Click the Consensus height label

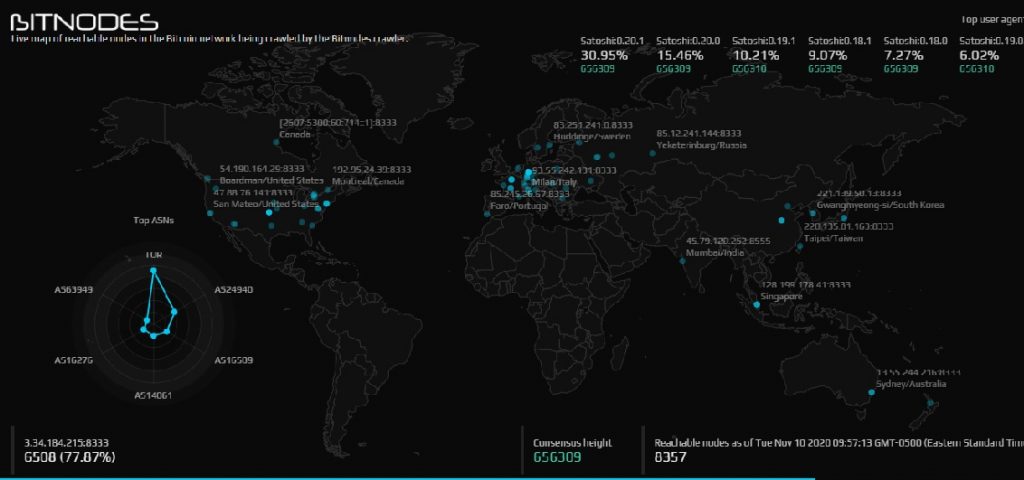click(x=573, y=443)
